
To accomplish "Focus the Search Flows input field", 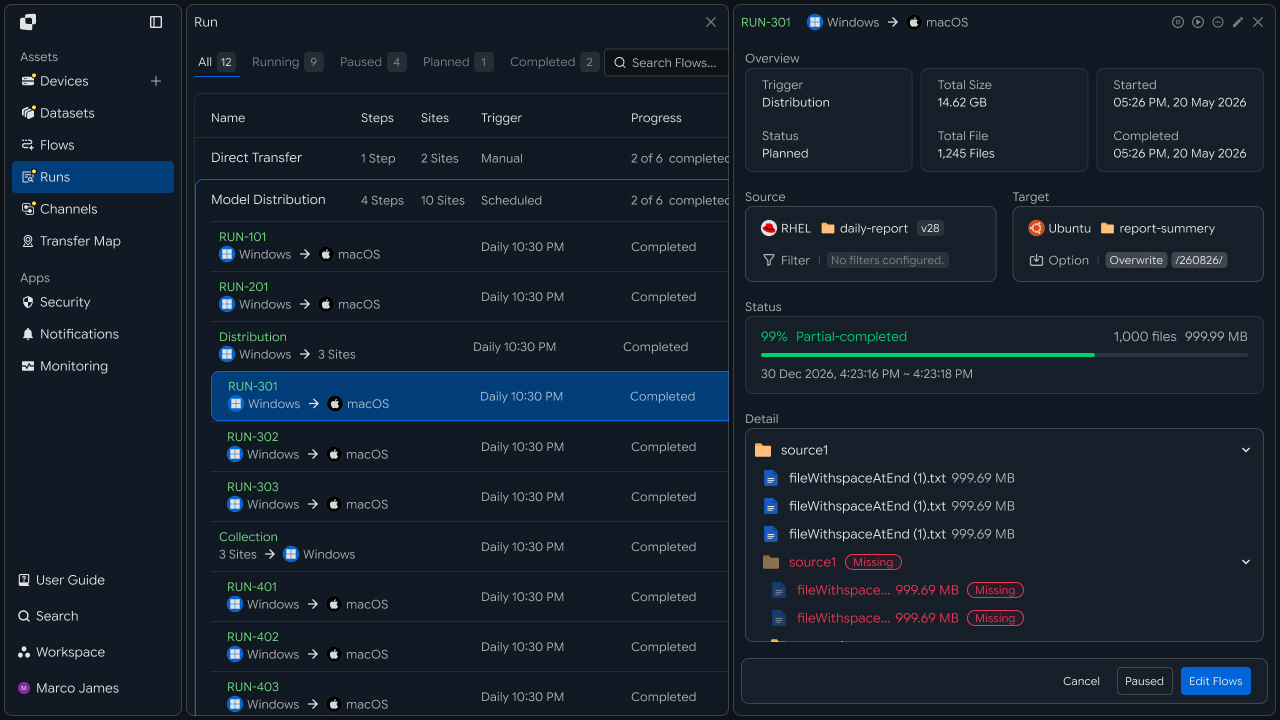I will (667, 62).
